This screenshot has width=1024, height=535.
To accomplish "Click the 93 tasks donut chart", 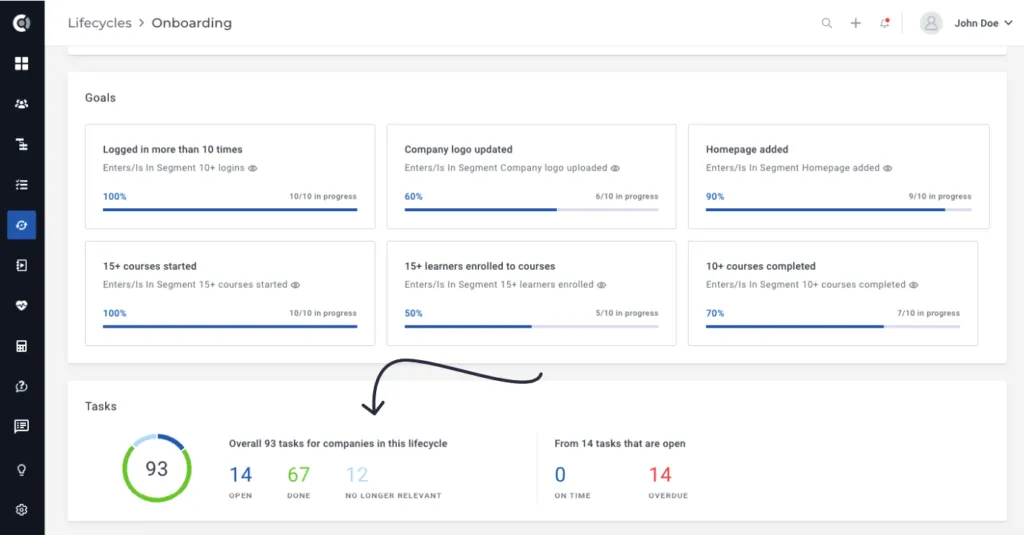I will pos(157,468).
